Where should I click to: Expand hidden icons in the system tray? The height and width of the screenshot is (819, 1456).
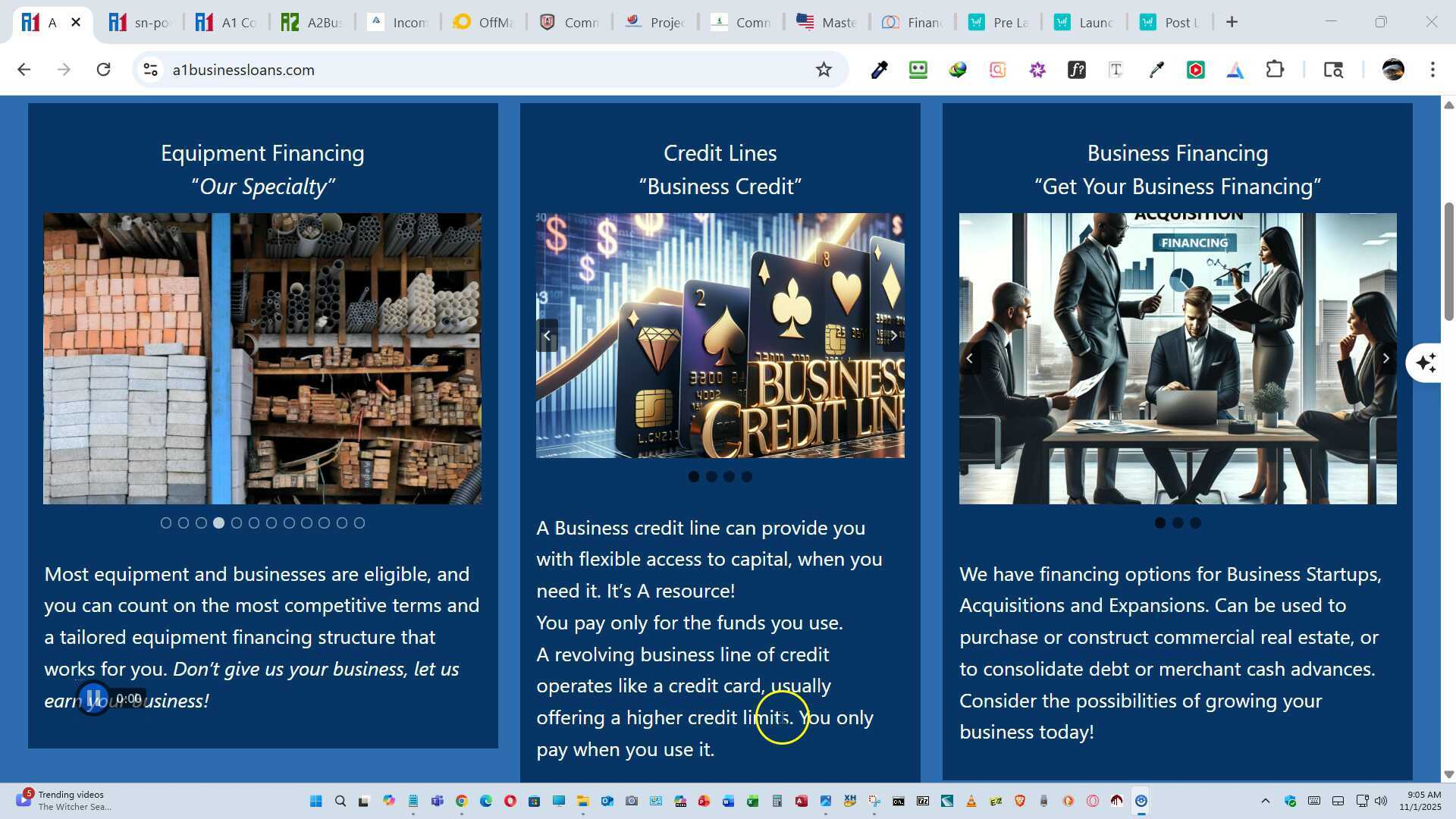[x=1265, y=800]
